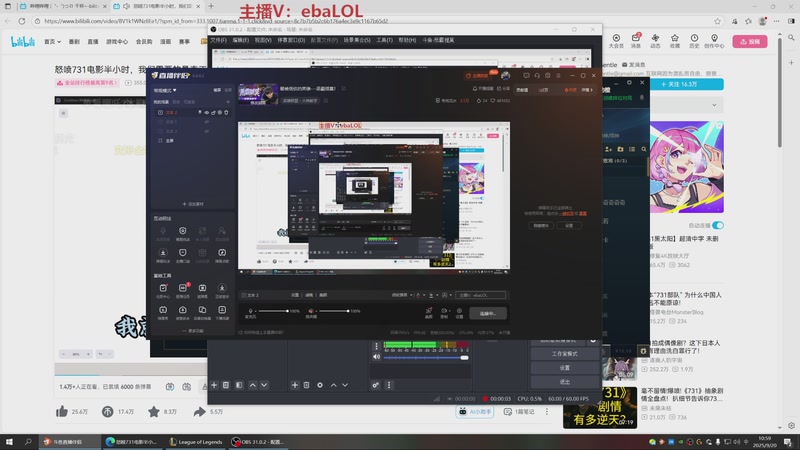Image resolution: width=800 pixels, height=450 pixels.
Task: Open bilibili messages icon in header
Action: click(x=636, y=41)
